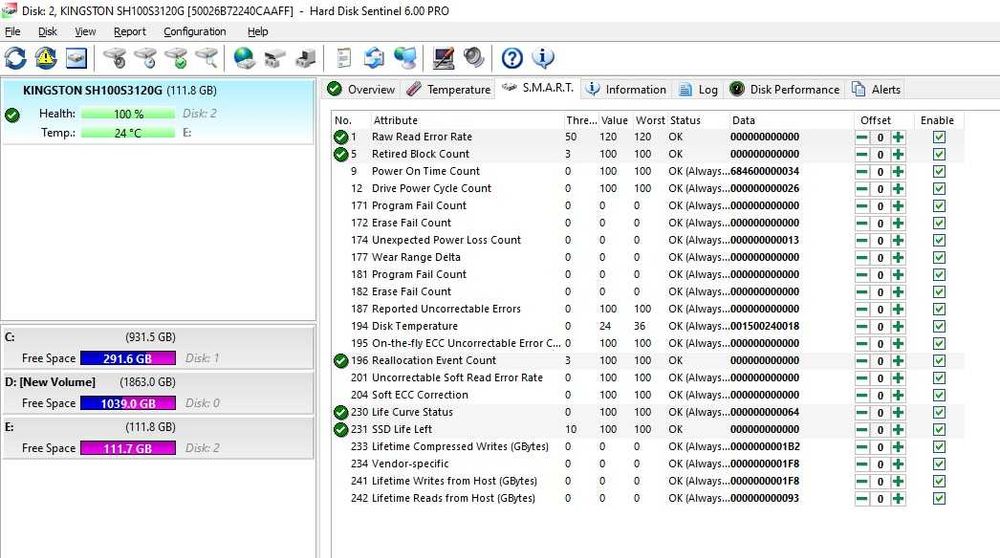Click the disk with green checkmark icon
This screenshot has width=1000, height=558.
(x=176, y=58)
